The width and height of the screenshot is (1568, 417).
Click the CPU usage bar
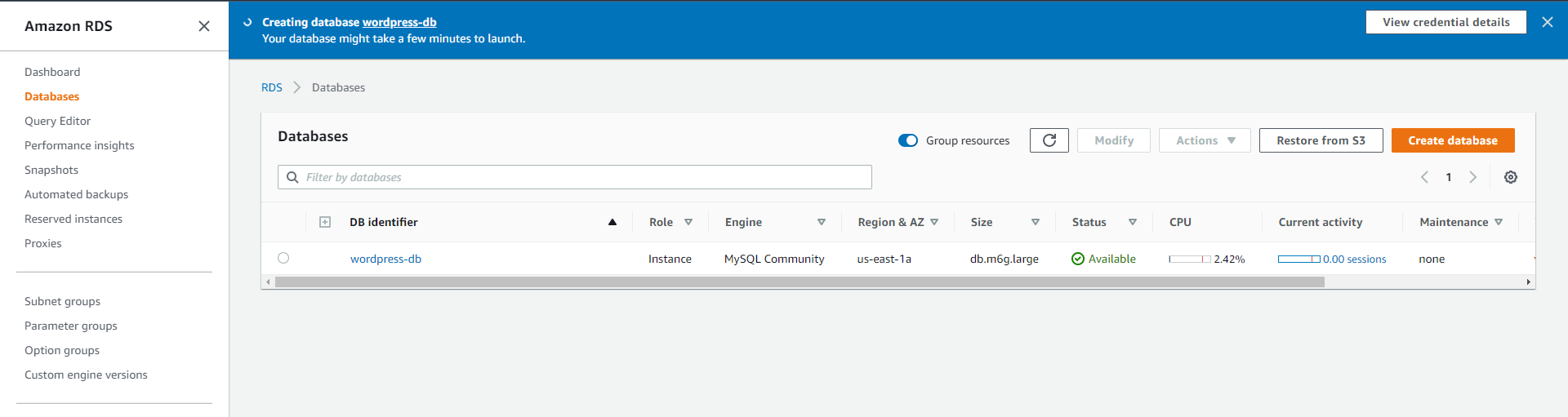click(1190, 259)
